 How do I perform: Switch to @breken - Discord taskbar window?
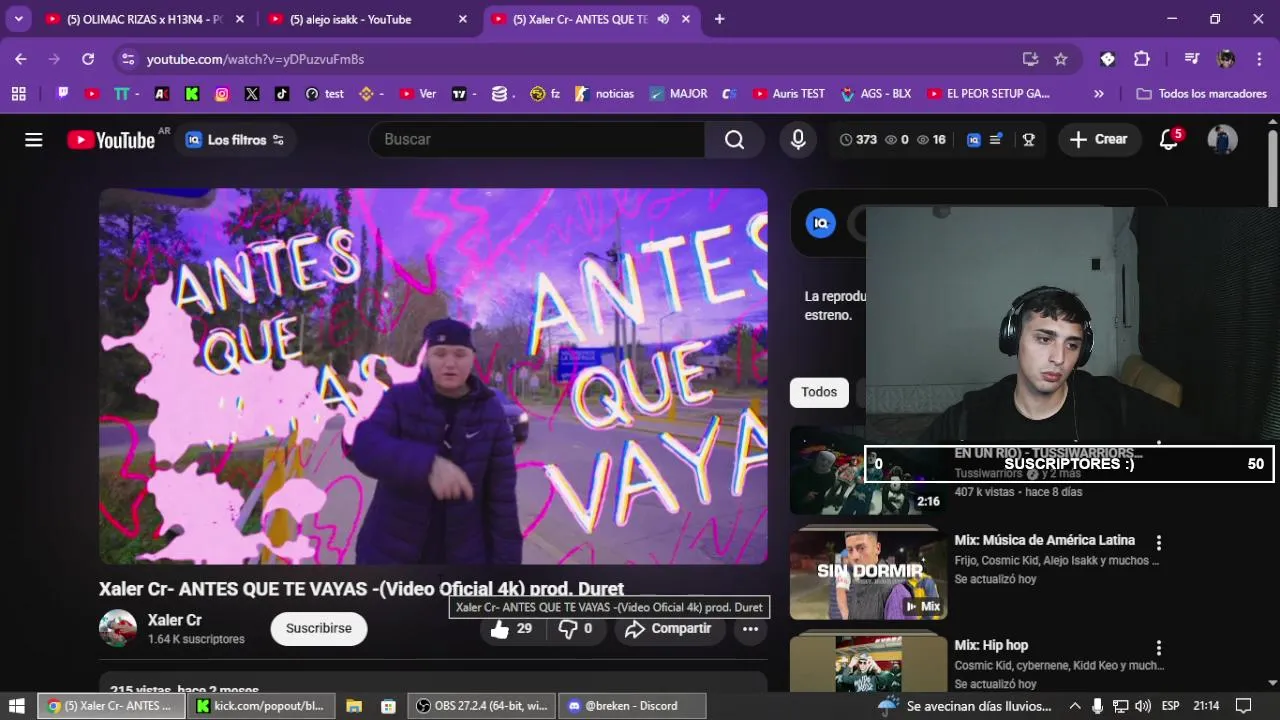click(x=632, y=706)
